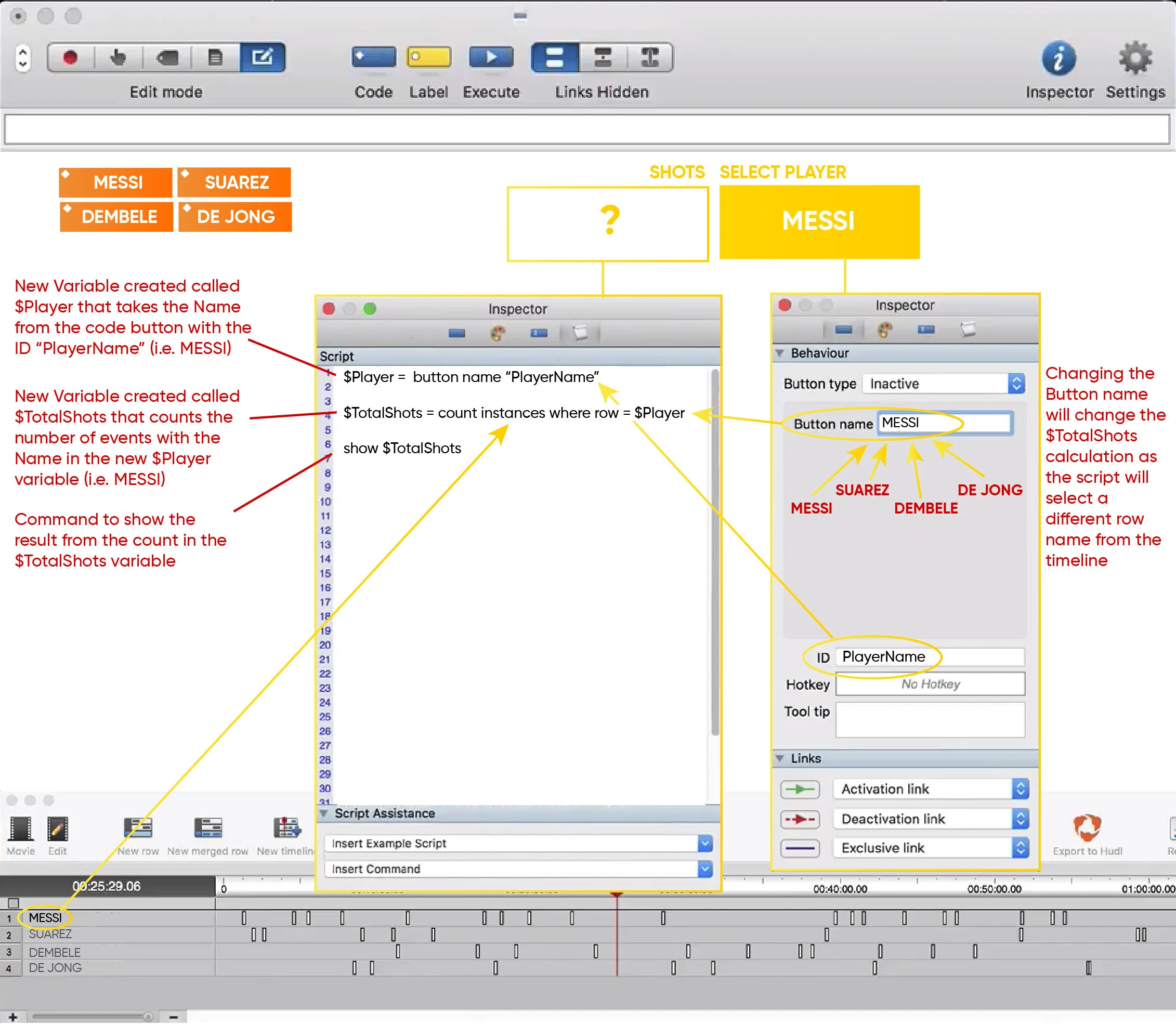This screenshot has height=1026, width=1176.
Task: Toggle the Activation link arrow button
Action: 800,790
